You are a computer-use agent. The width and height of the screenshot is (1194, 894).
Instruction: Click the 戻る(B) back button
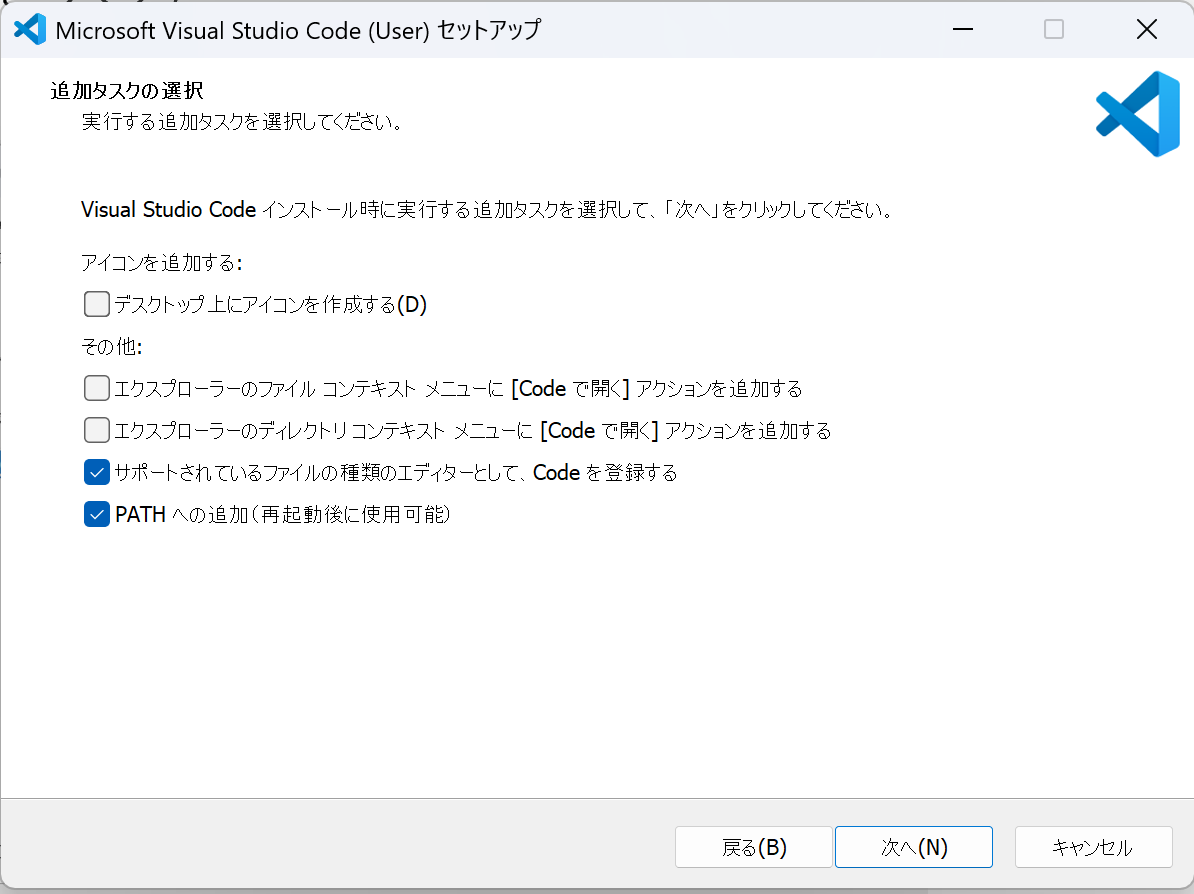[753, 847]
